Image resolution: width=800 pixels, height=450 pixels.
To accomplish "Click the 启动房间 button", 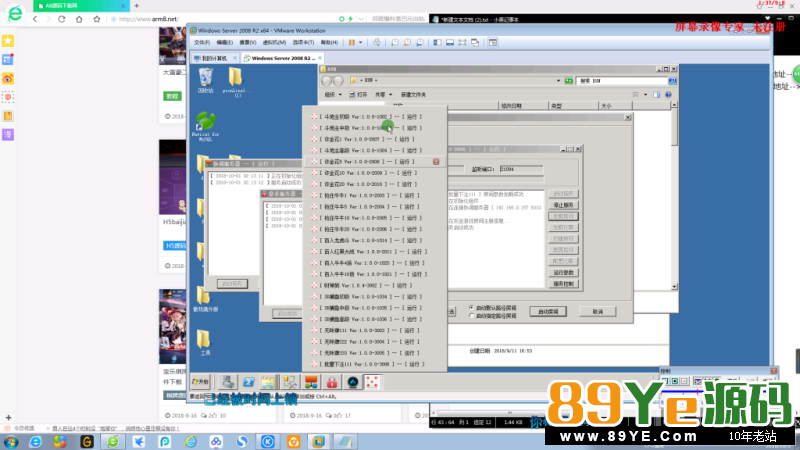I will point(548,311).
